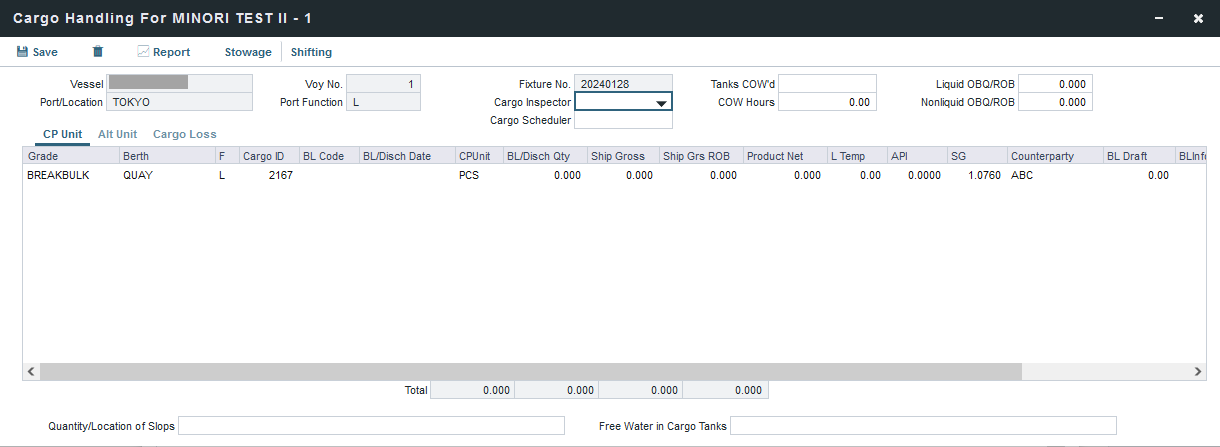Open the Report chart icon
The image size is (1220, 447).
[x=143, y=52]
